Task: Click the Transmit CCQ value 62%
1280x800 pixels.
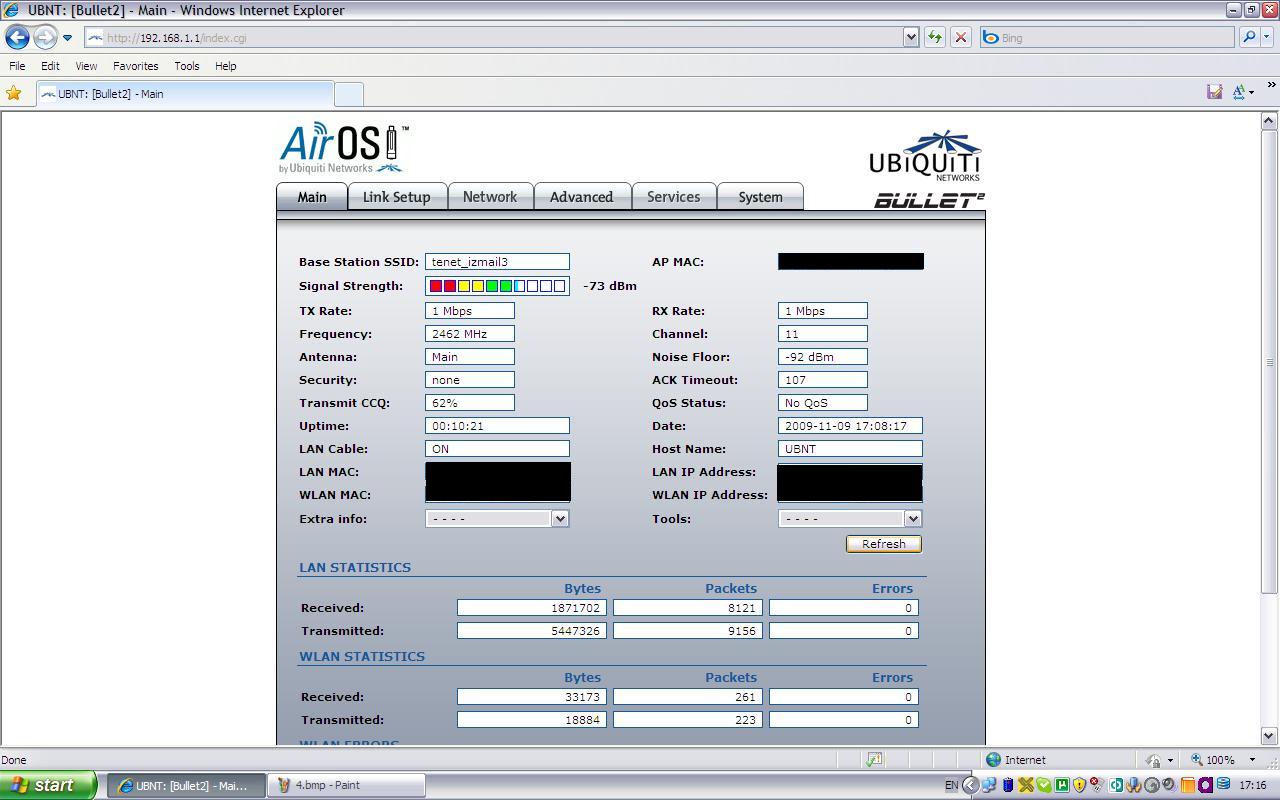Action: (470, 403)
